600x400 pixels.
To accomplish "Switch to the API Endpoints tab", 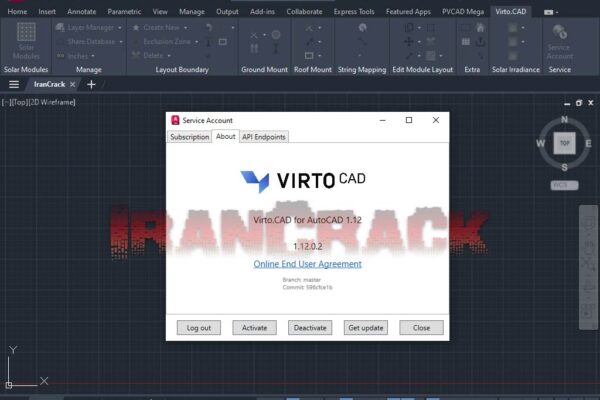I will coord(264,137).
